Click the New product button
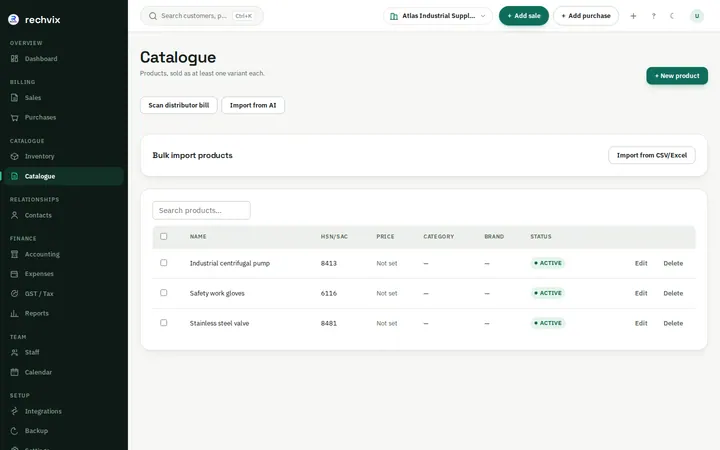 [677, 76]
